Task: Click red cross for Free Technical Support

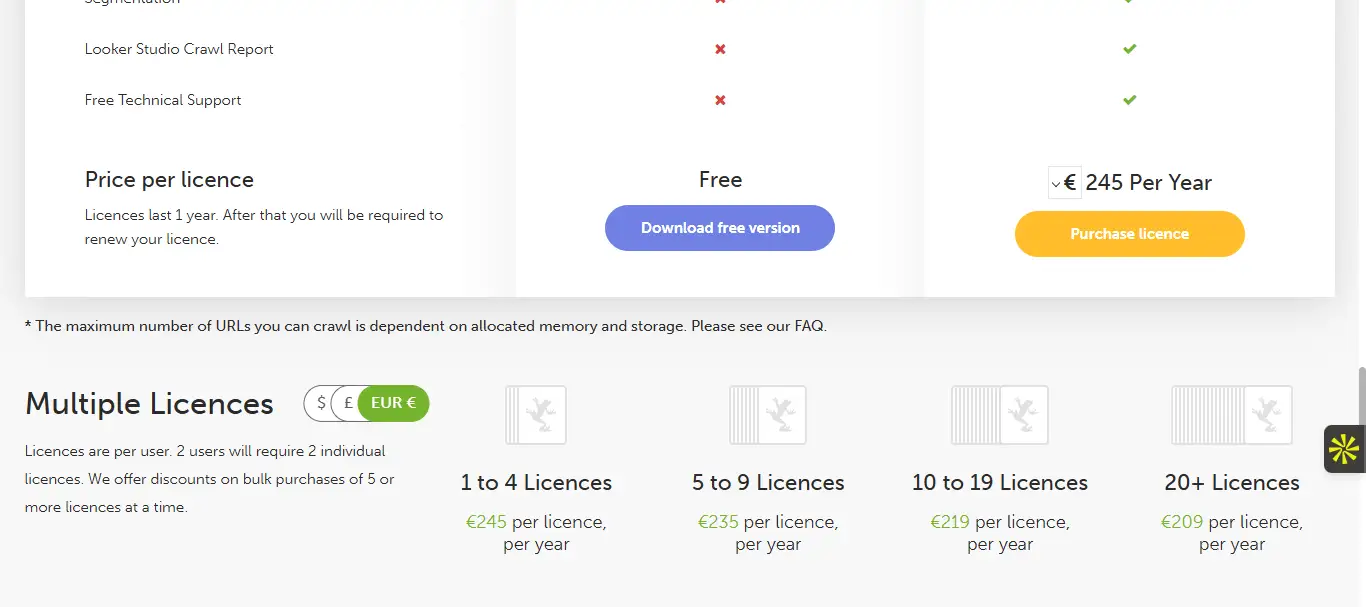Action: click(720, 100)
